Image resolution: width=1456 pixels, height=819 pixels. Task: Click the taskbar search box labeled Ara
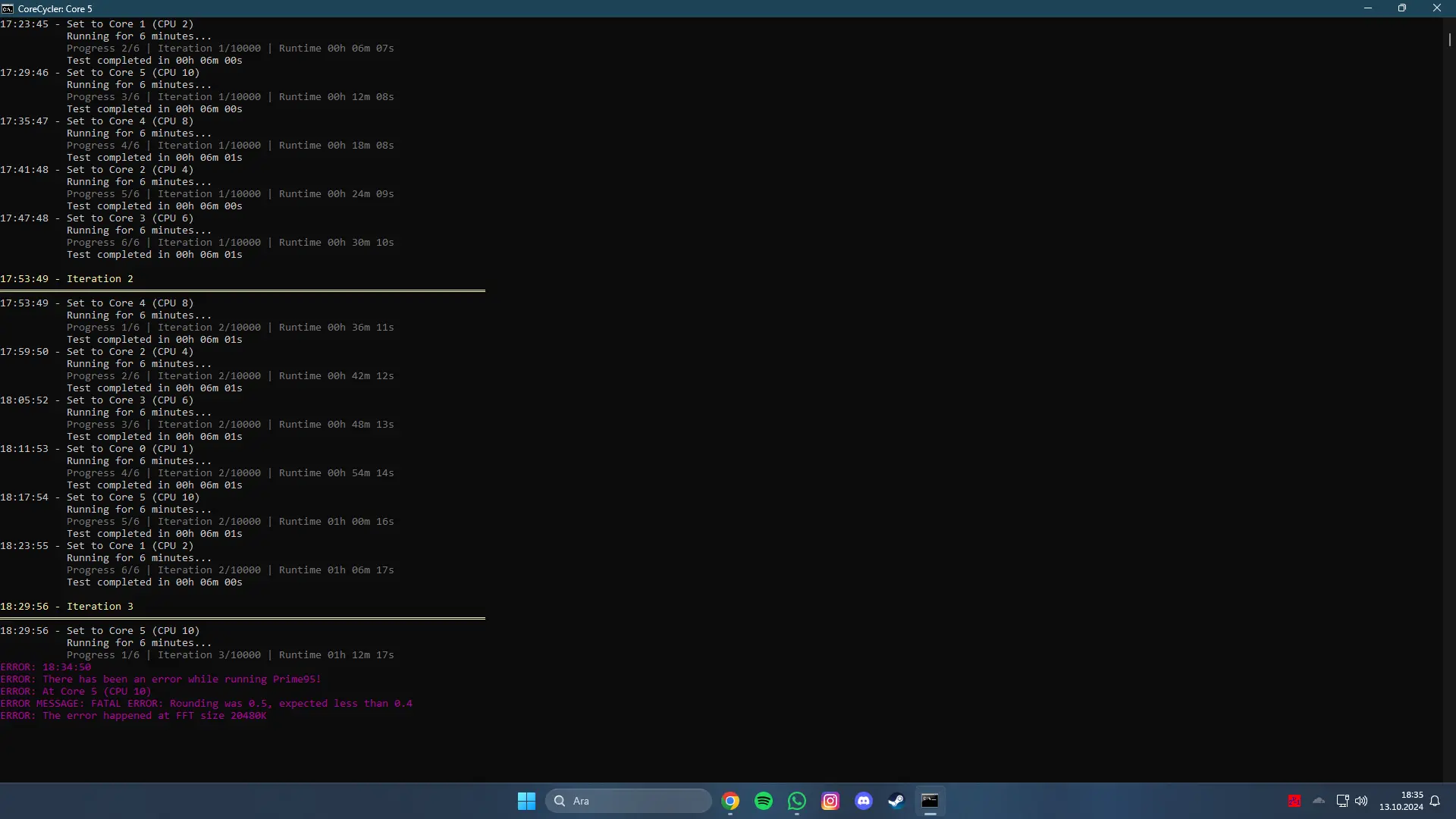628,801
